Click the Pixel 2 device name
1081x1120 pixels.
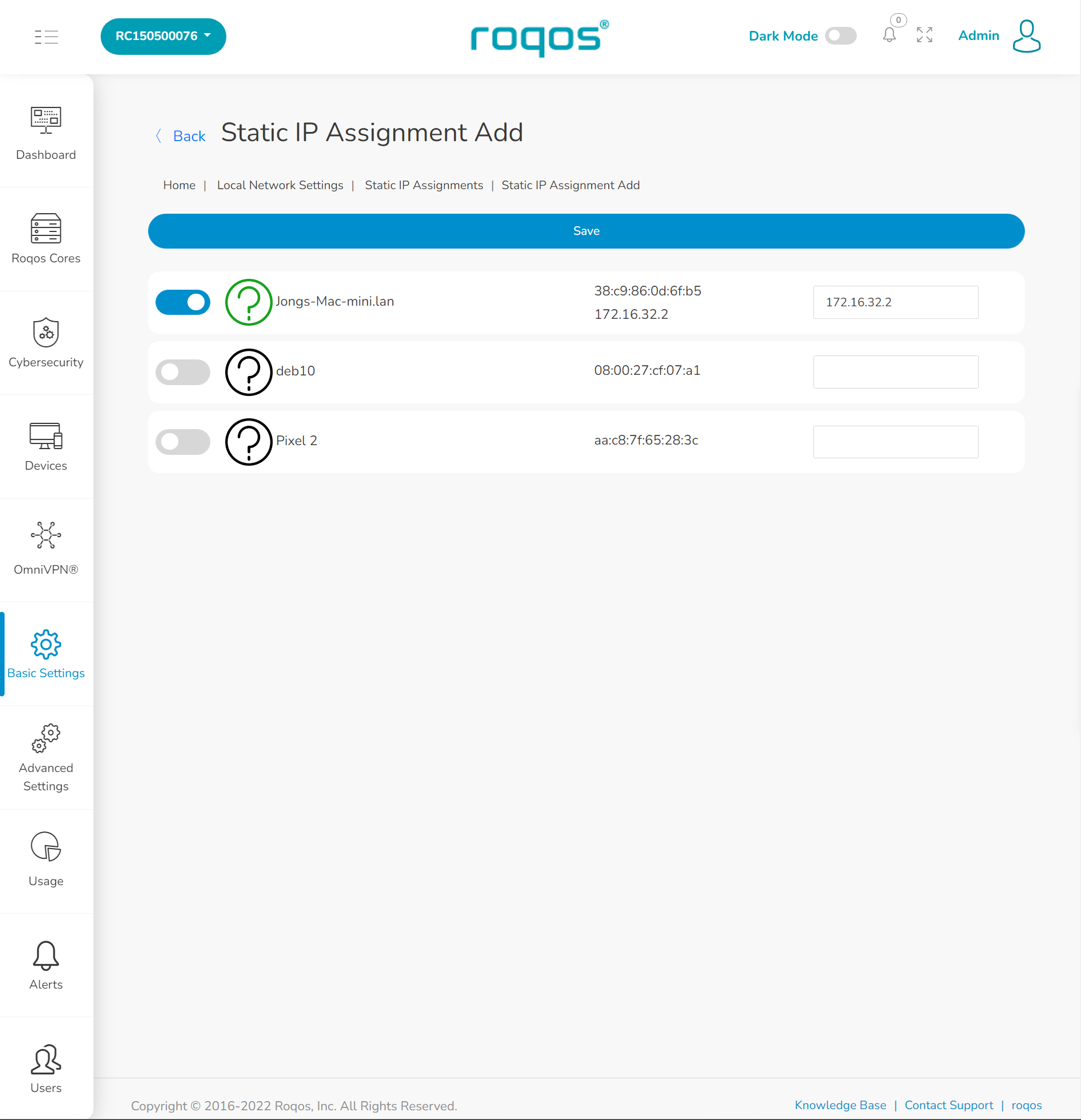tap(296, 441)
